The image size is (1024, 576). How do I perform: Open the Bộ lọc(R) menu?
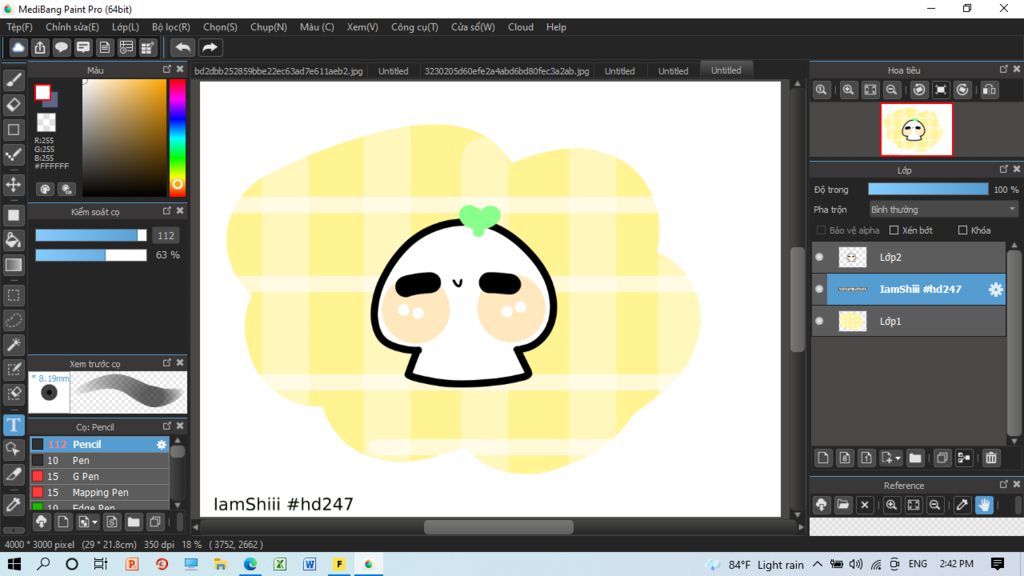pyautogui.click(x=170, y=27)
